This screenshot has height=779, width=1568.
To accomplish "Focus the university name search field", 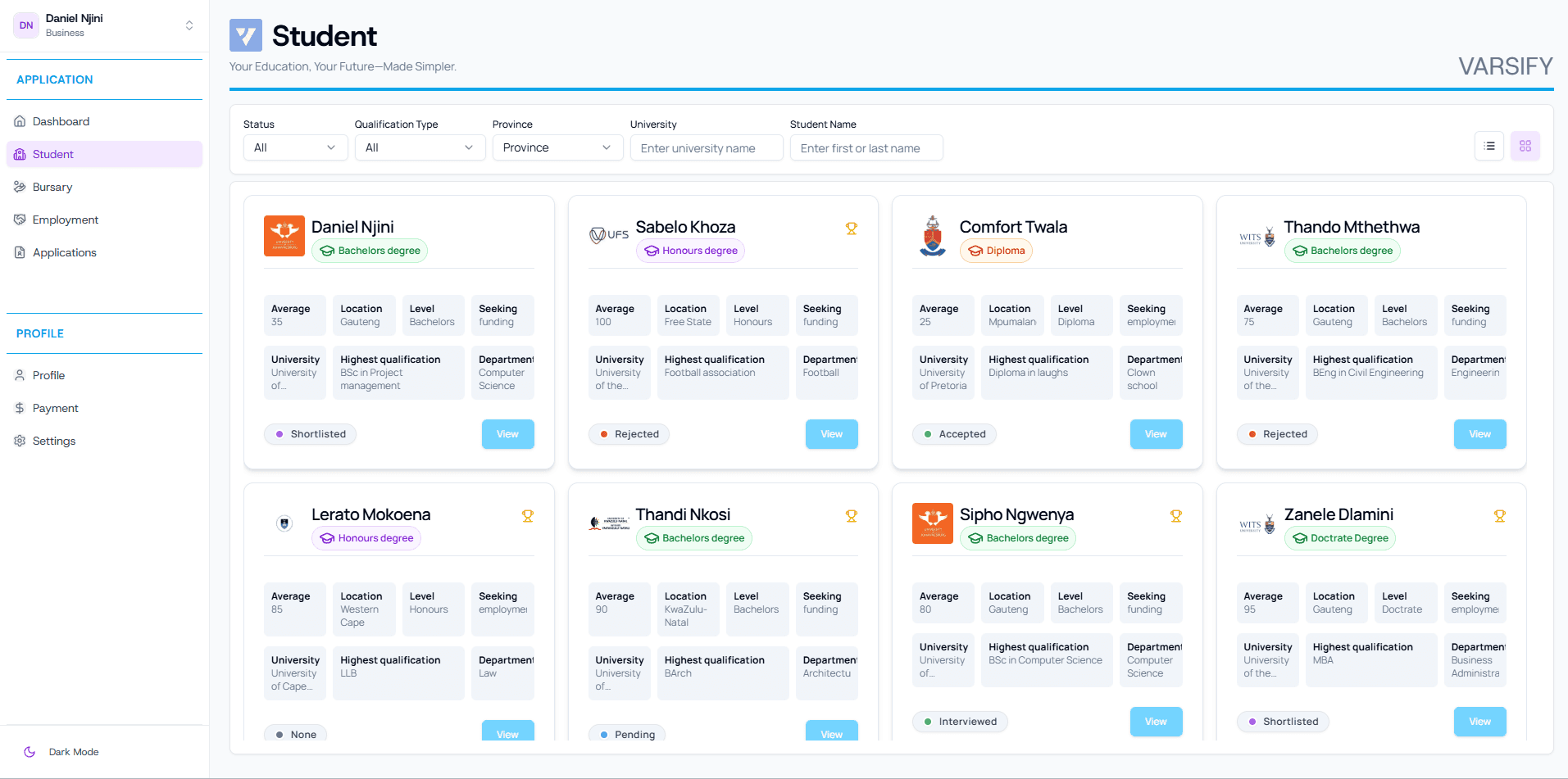I will [x=706, y=148].
